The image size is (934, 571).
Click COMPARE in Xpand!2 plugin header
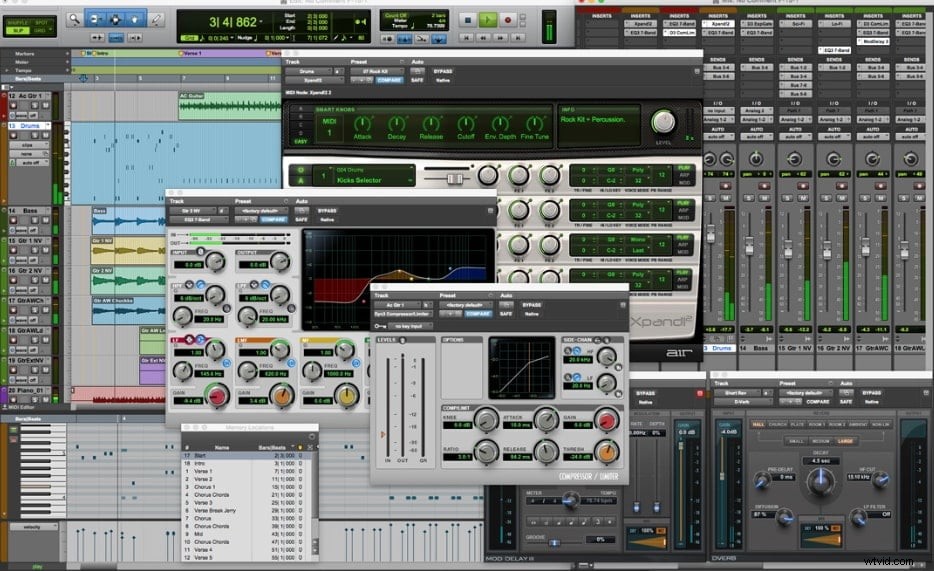click(390, 80)
